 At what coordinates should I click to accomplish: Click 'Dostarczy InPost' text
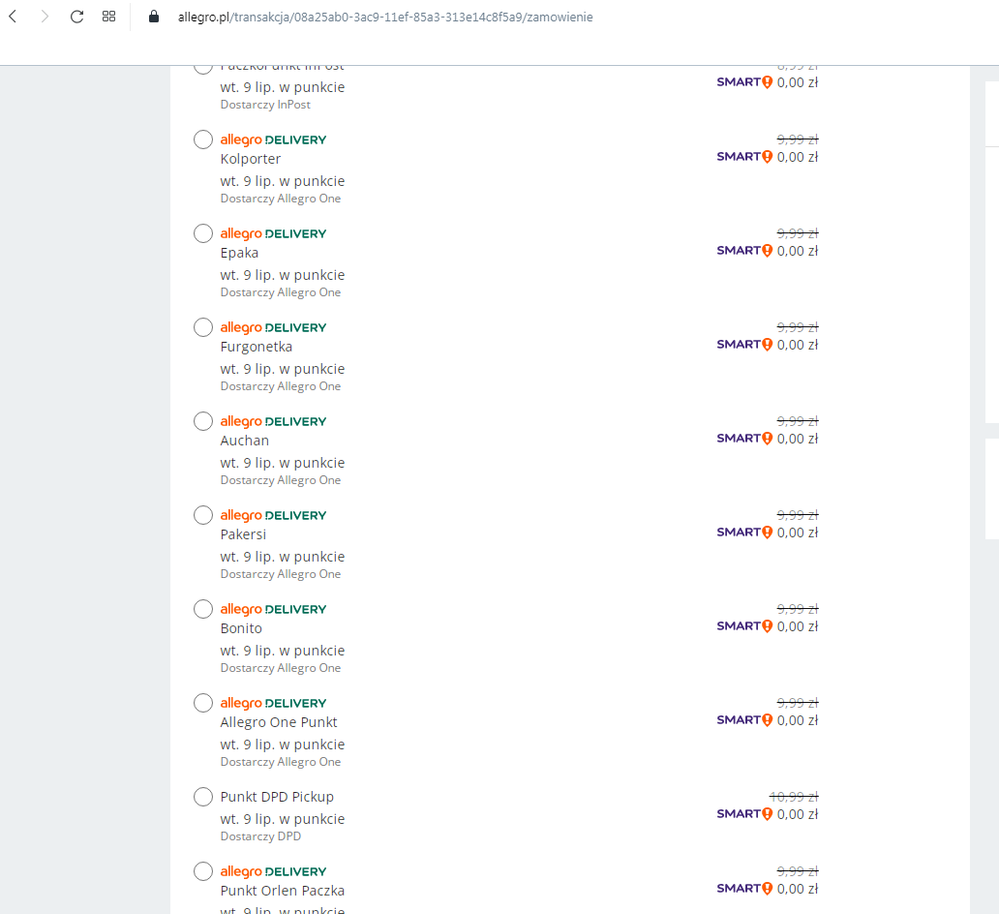[265, 105]
